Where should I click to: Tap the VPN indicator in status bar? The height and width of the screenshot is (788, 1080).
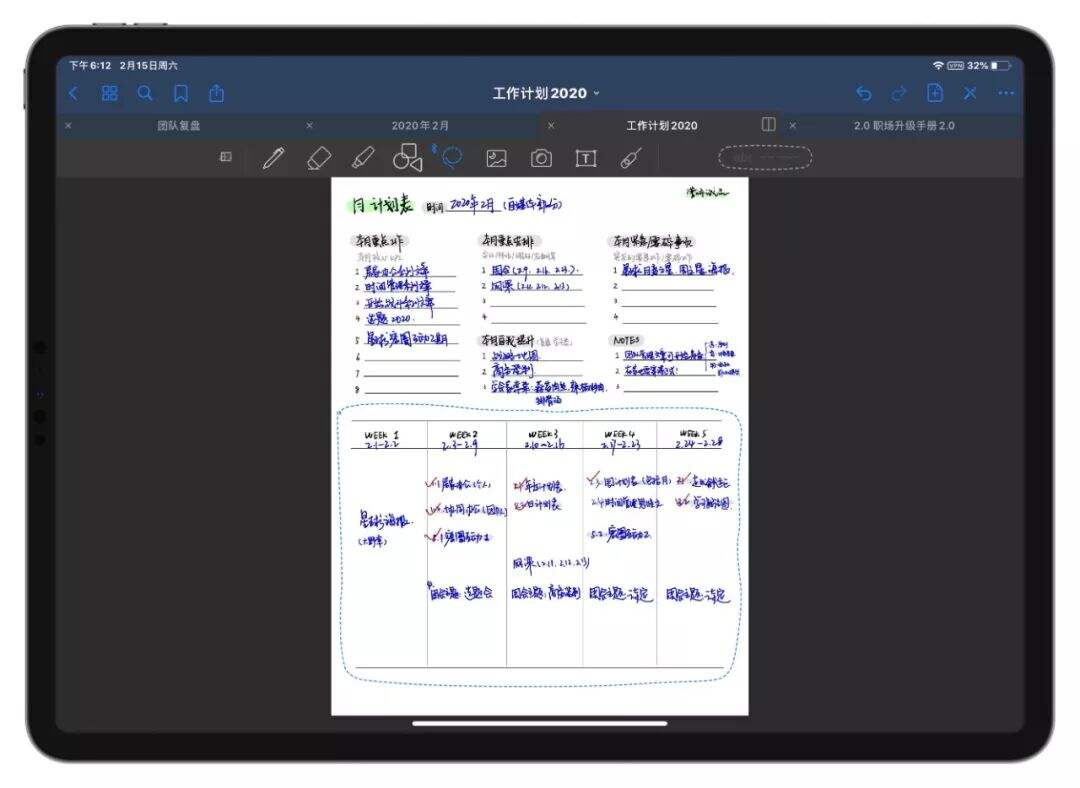[955, 65]
